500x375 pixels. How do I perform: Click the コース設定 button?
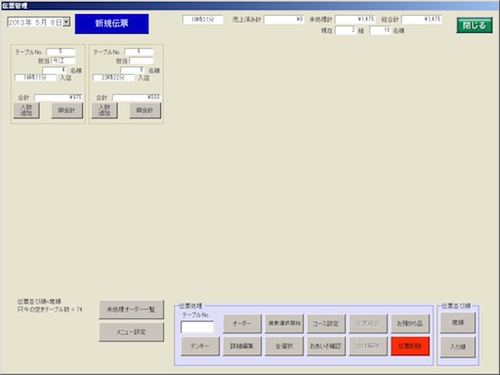(x=326, y=324)
